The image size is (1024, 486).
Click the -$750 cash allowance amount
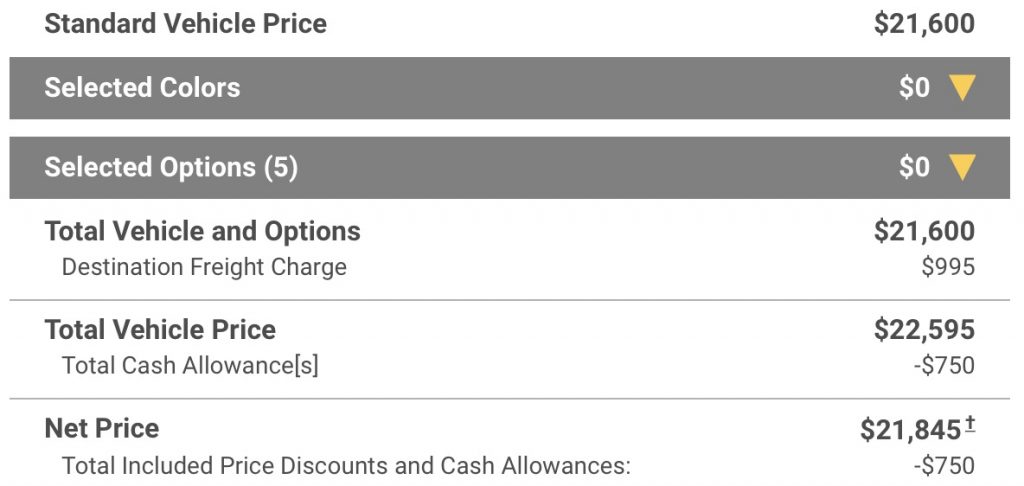(x=944, y=366)
